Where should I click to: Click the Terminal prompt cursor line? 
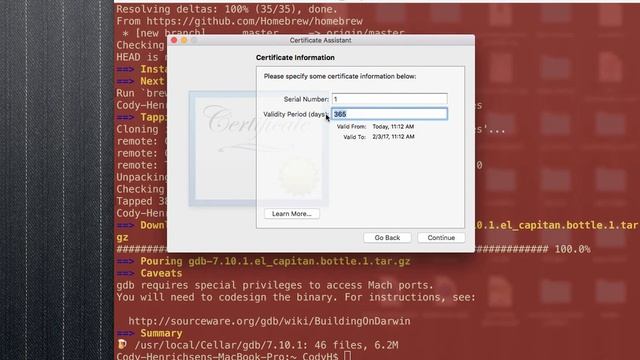[233, 356]
